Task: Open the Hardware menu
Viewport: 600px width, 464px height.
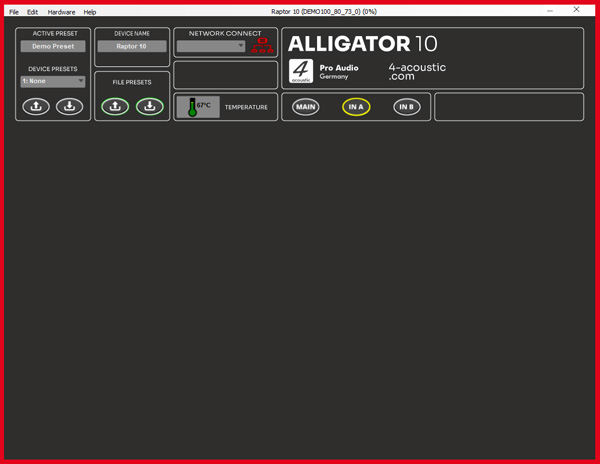Action: pyautogui.click(x=61, y=12)
